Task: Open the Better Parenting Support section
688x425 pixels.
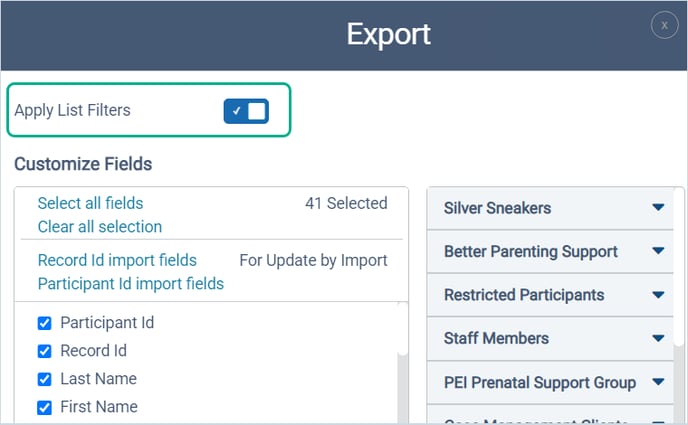Action: point(531,251)
